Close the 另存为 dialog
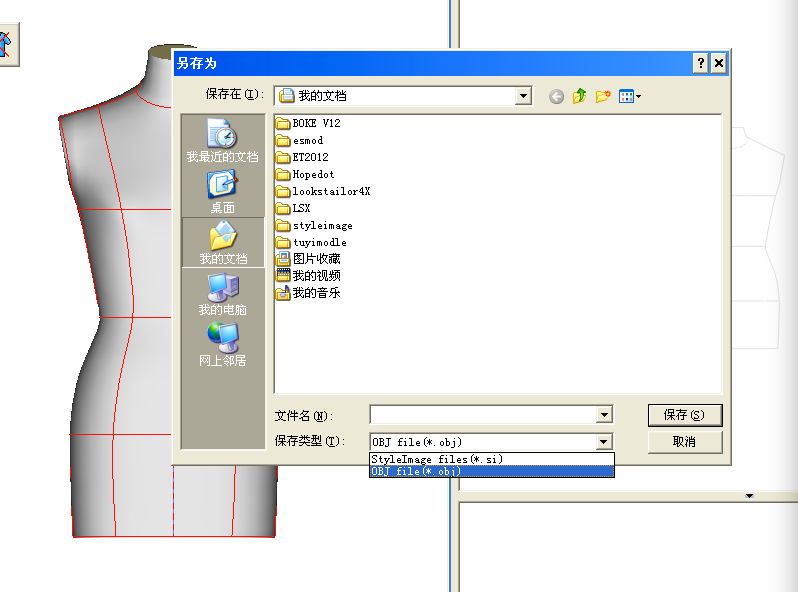The width and height of the screenshot is (798, 592). point(719,63)
